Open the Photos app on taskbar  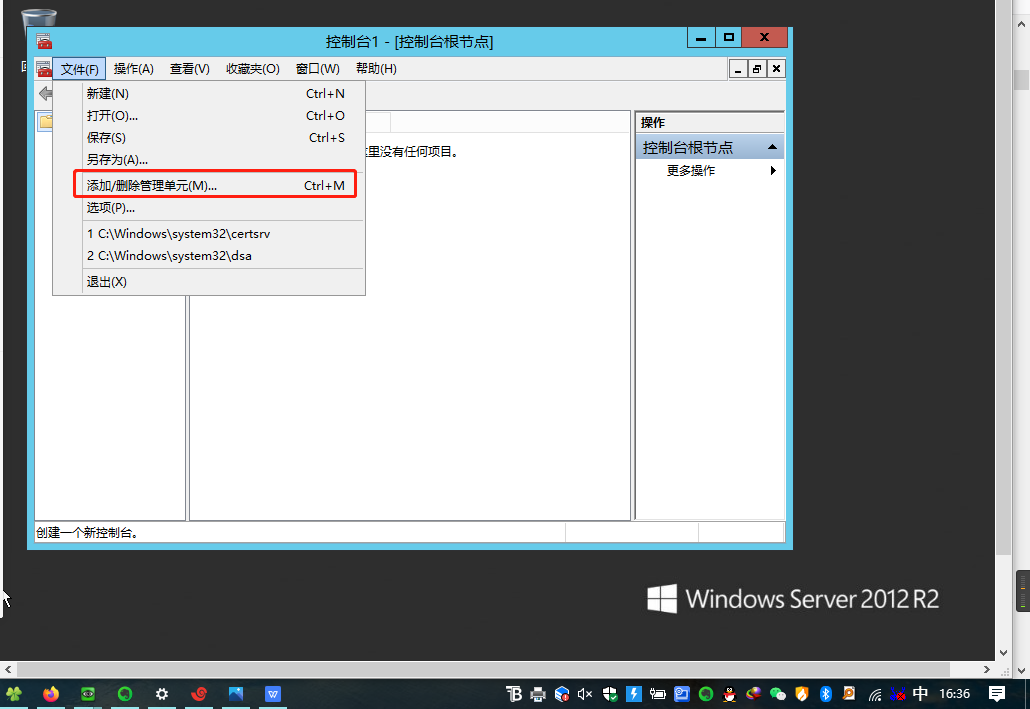pos(236,693)
